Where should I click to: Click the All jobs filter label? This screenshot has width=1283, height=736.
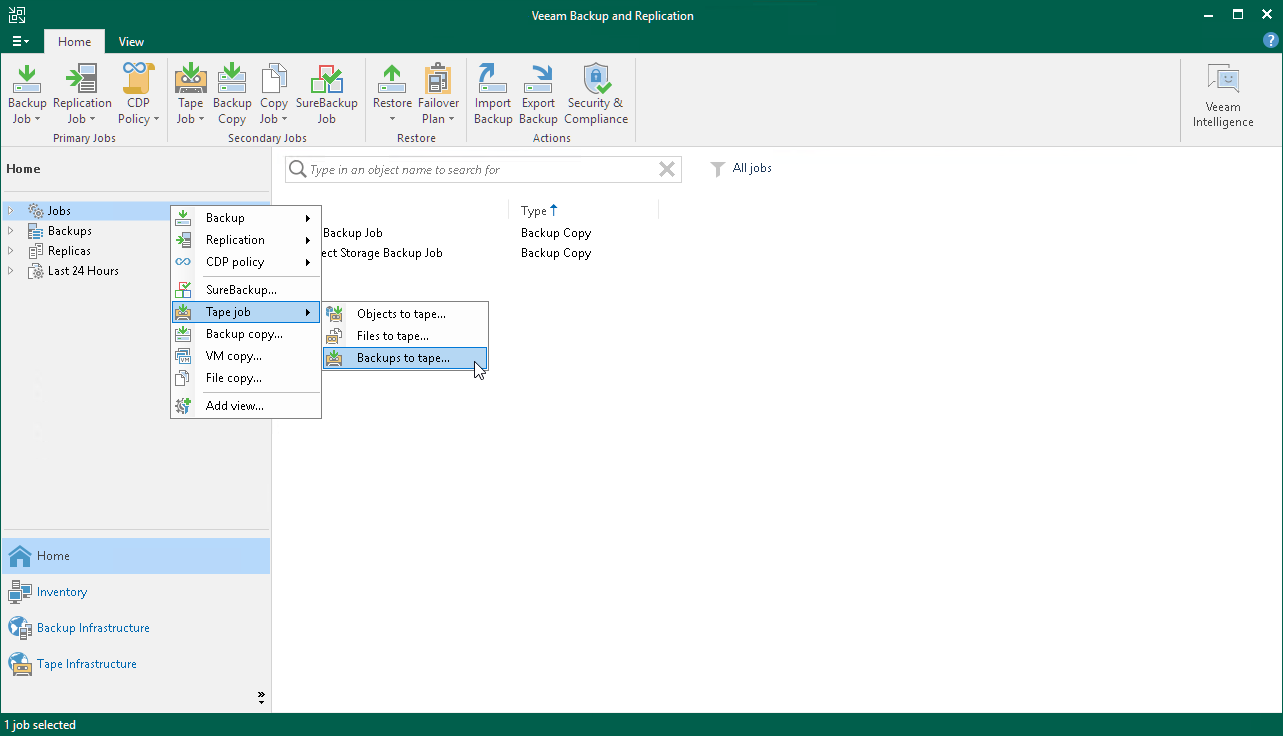(752, 169)
